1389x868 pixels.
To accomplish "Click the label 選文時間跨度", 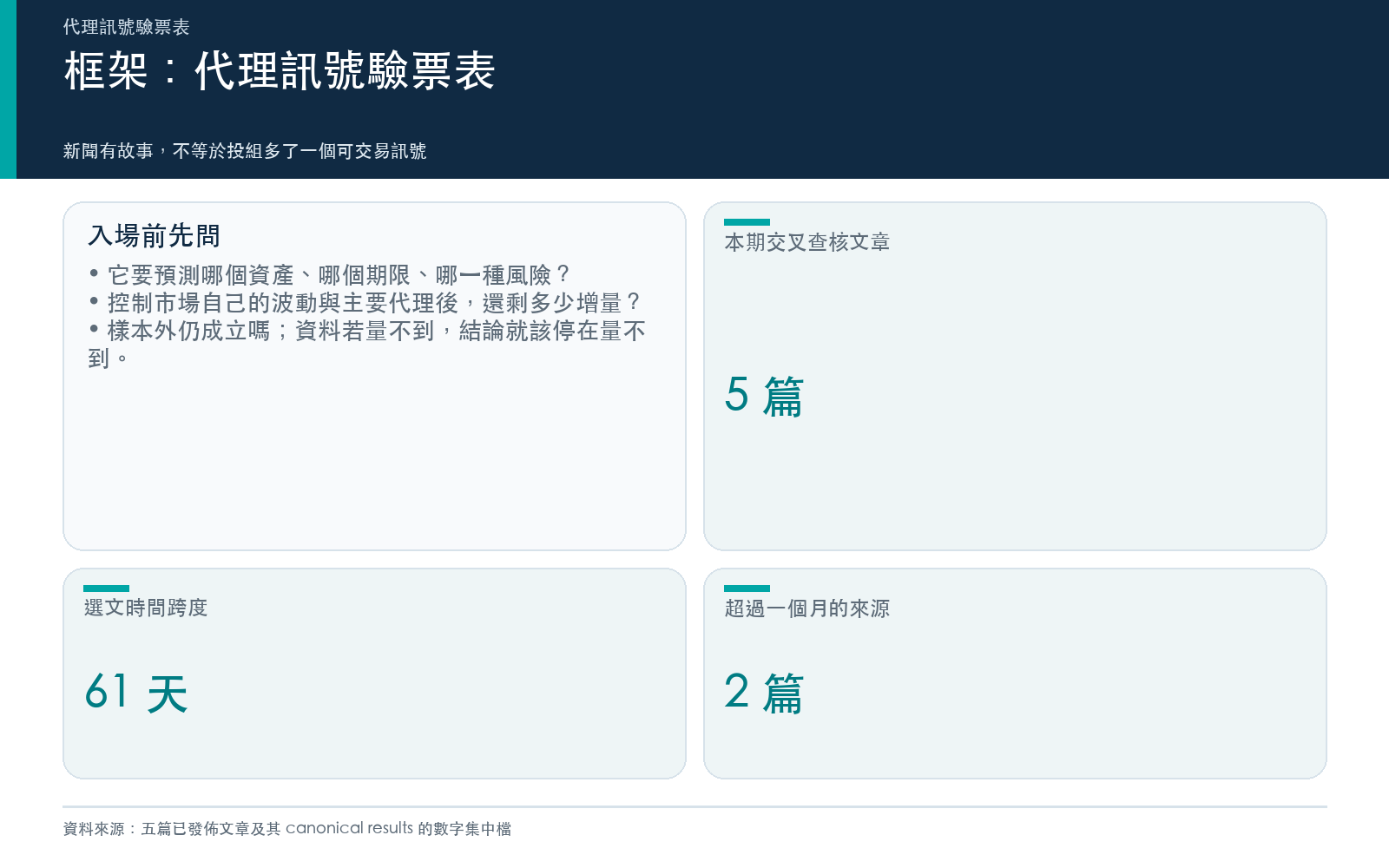I will point(146,608).
